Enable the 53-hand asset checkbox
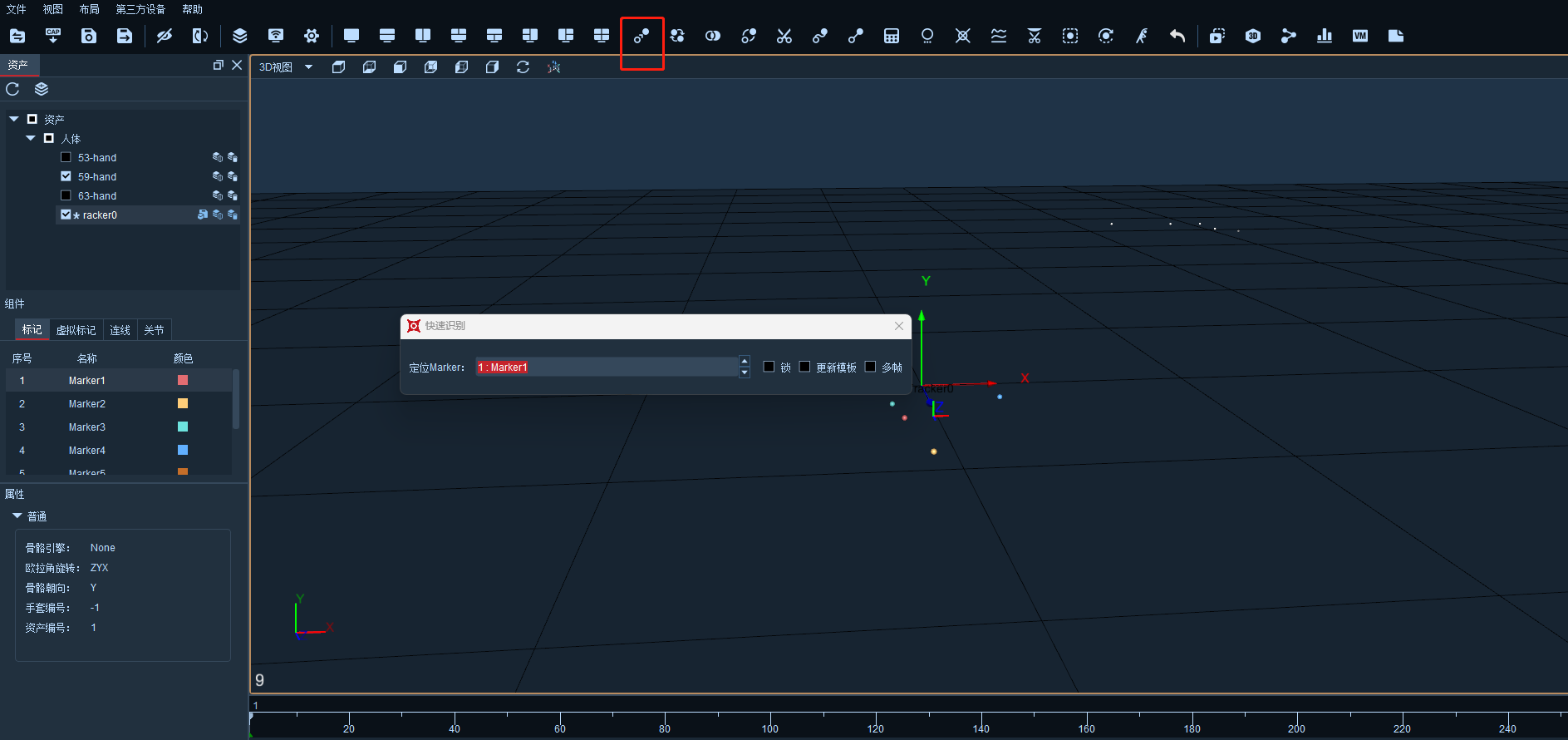 point(66,157)
